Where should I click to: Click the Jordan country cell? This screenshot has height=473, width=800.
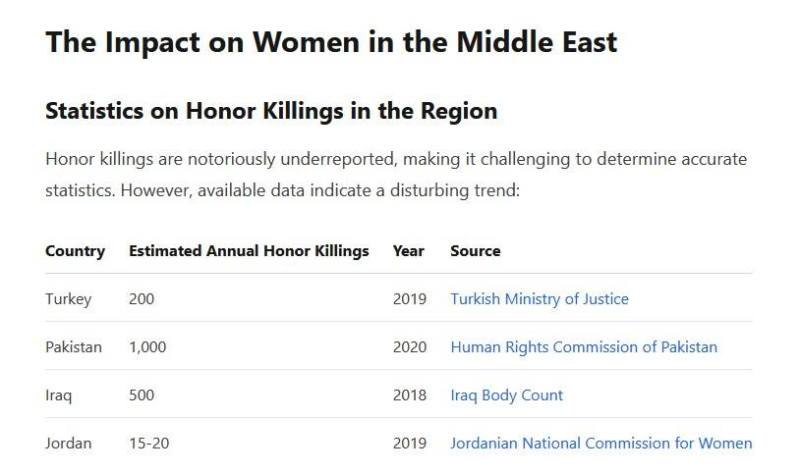pos(68,443)
